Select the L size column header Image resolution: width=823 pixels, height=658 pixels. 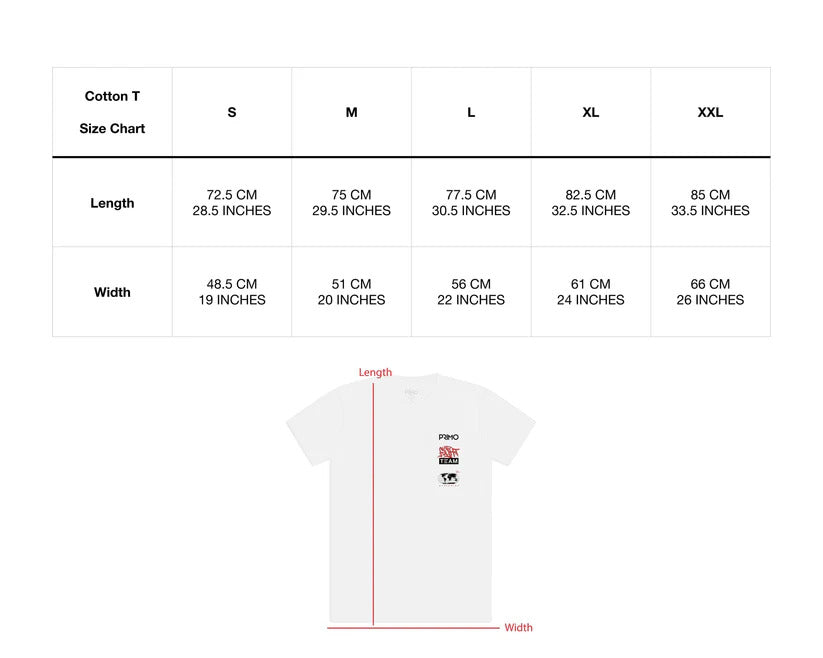471,112
